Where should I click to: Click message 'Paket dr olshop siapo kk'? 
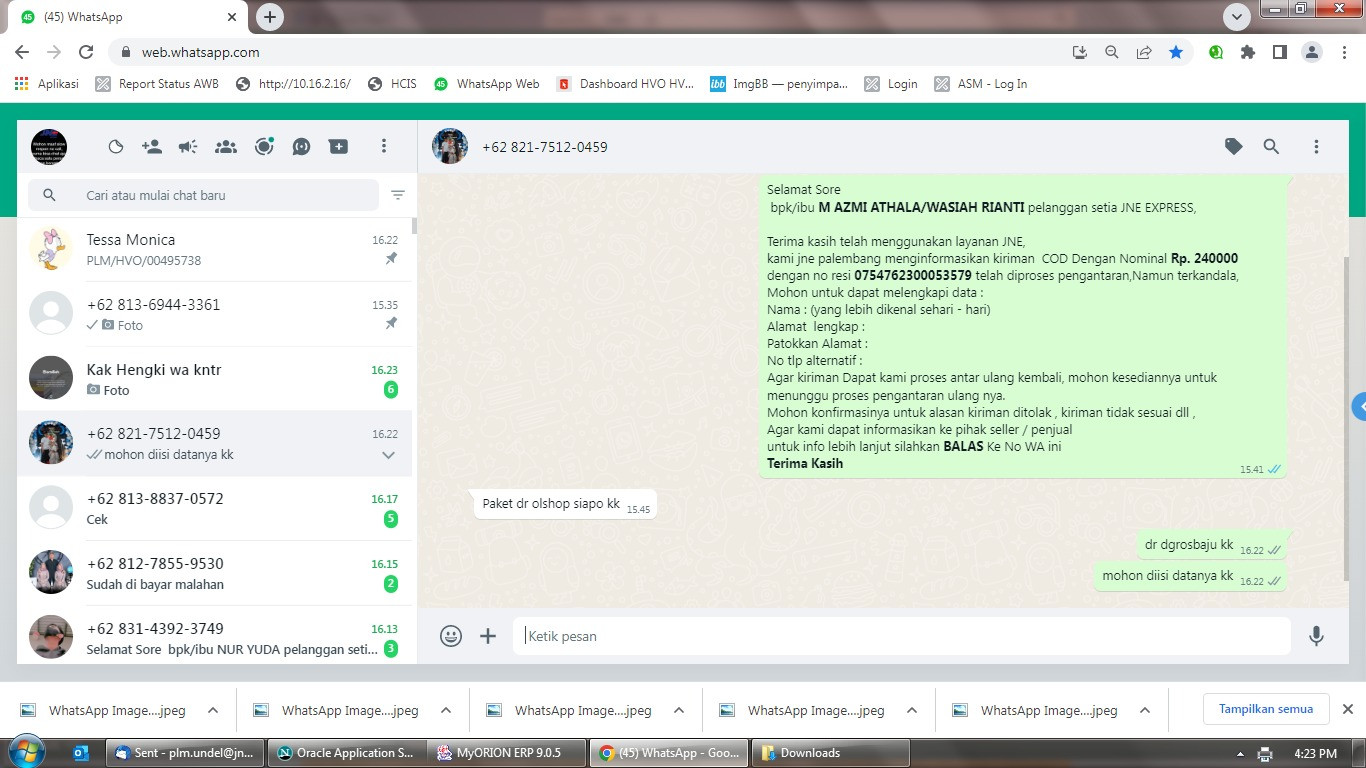(x=565, y=505)
